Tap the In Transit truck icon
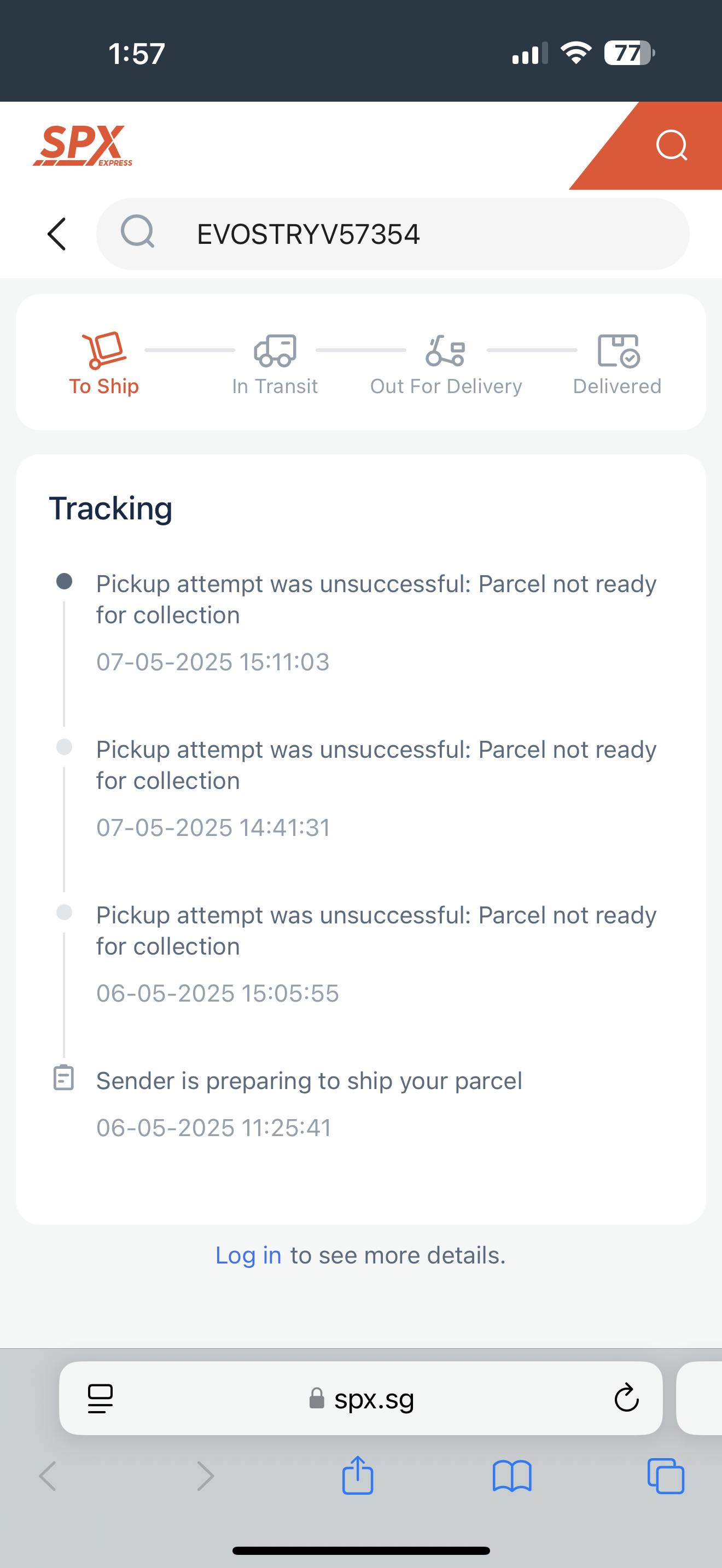Viewport: 722px width, 1568px height. coord(275,350)
